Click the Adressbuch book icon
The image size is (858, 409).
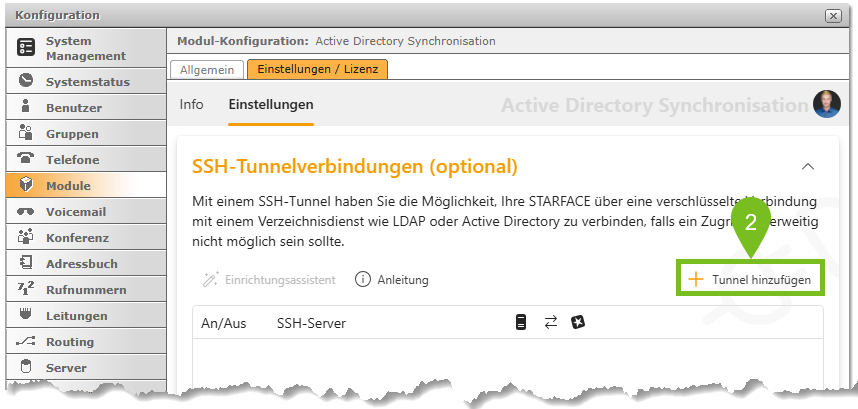(x=26, y=263)
